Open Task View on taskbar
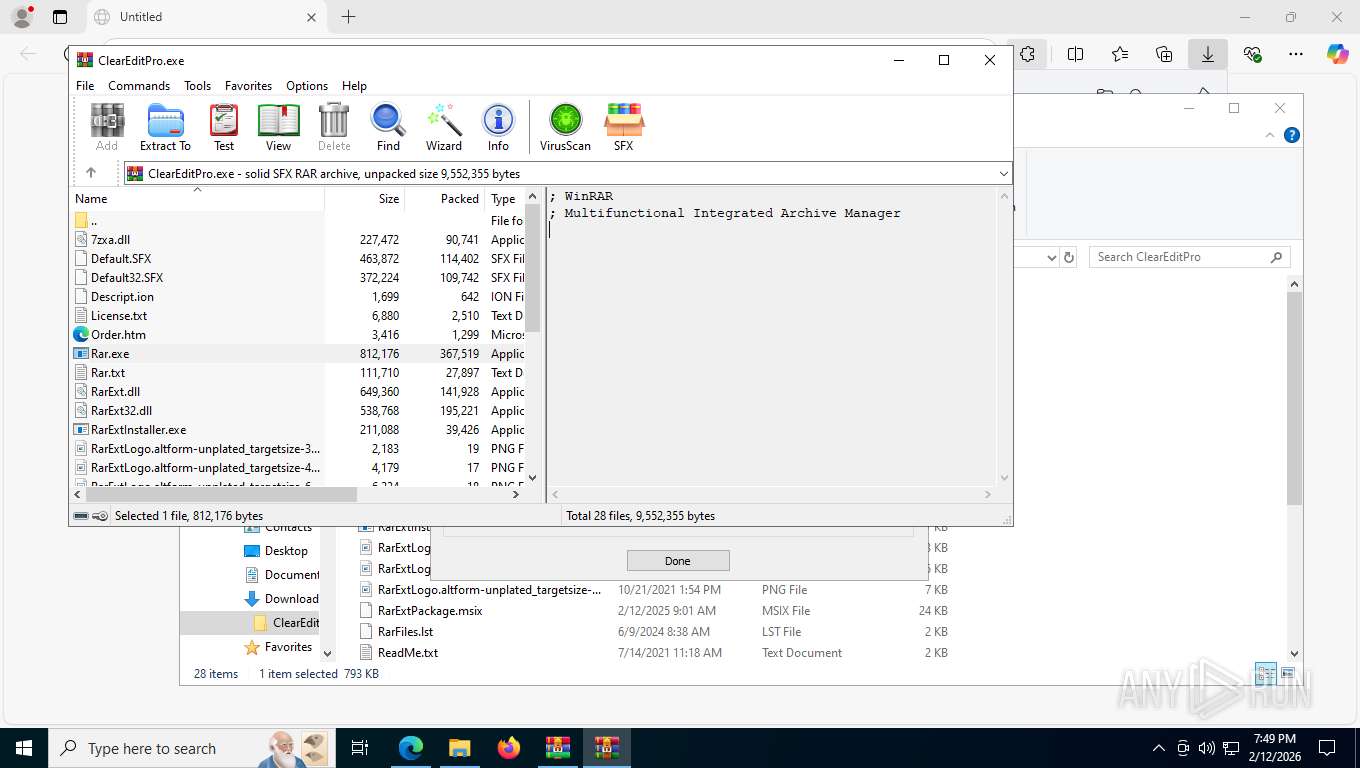The height and width of the screenshot is (768, 1360). 360,748
